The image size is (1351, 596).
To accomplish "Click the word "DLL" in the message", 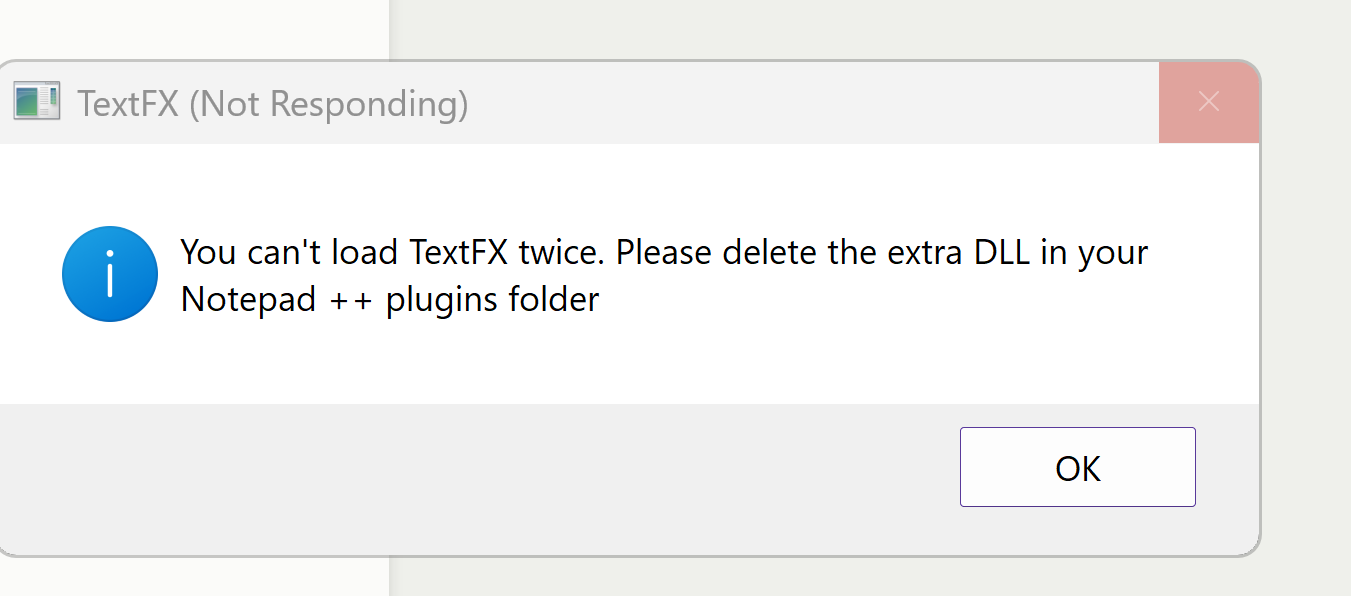I will point(1002,252).
